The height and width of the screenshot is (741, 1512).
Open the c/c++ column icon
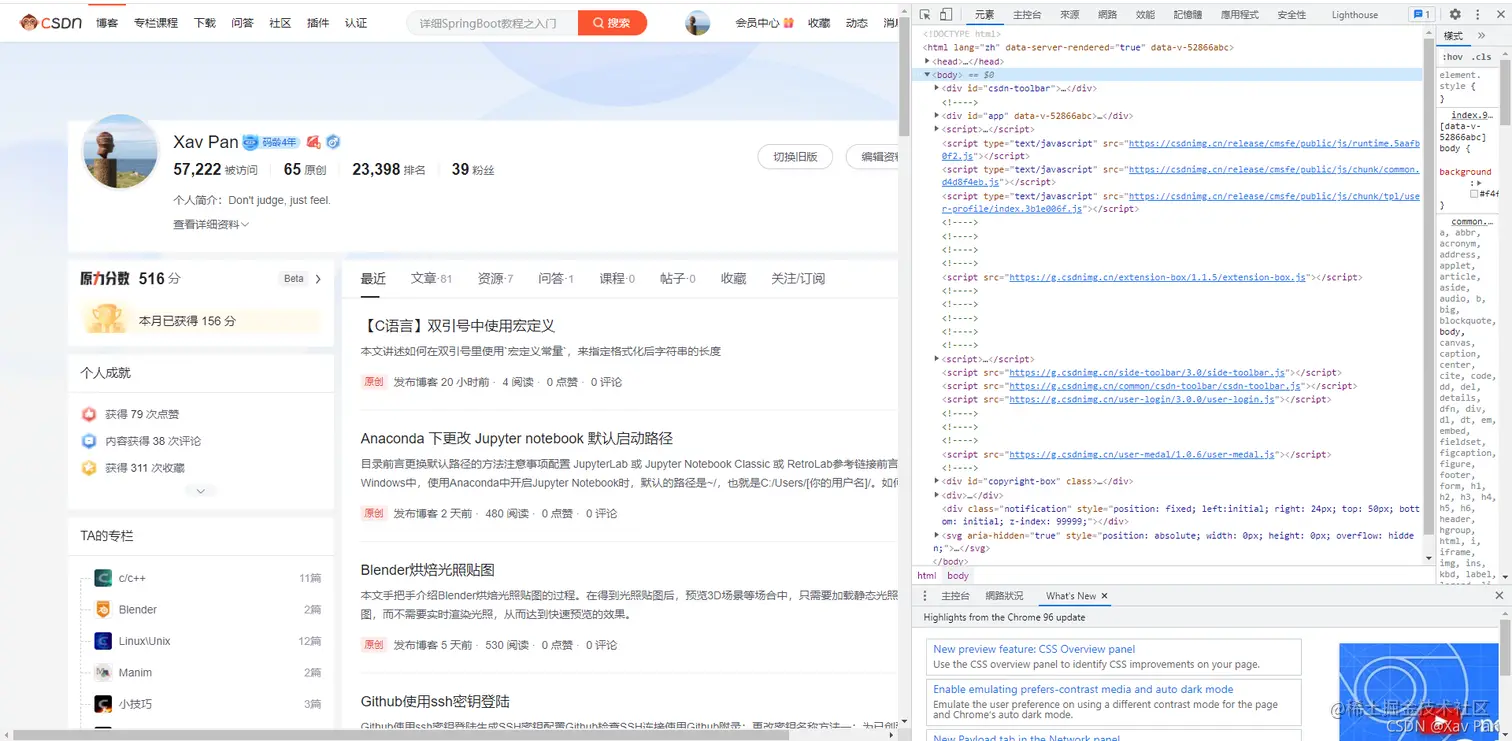coord(102,578)
